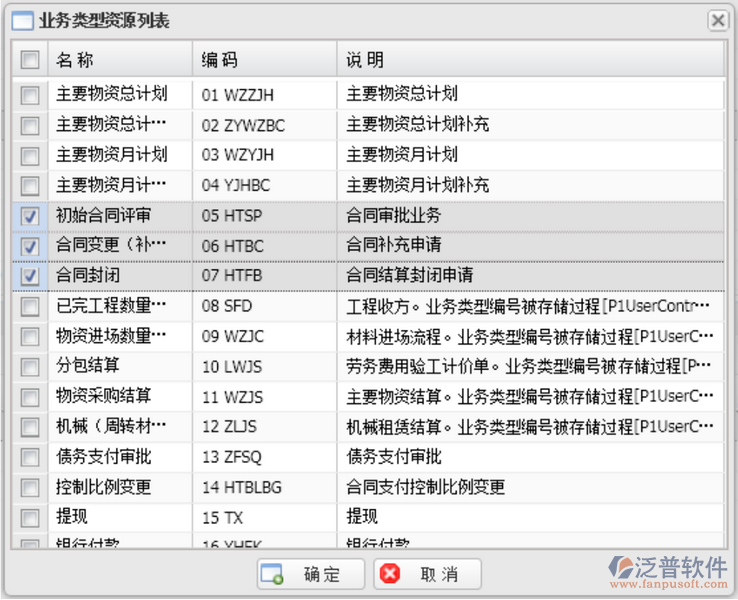Uncheck the 合同封闭 row checkbox
Screen dimensions: 738x600
pyautogui.click(x=30, y=275)
